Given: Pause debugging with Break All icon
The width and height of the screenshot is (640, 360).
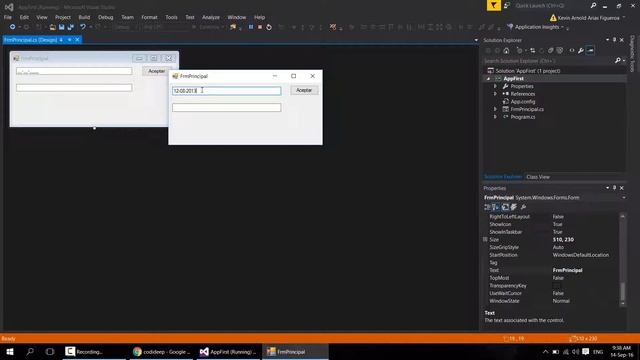Looking at the screenshot, I should [251, 27].
